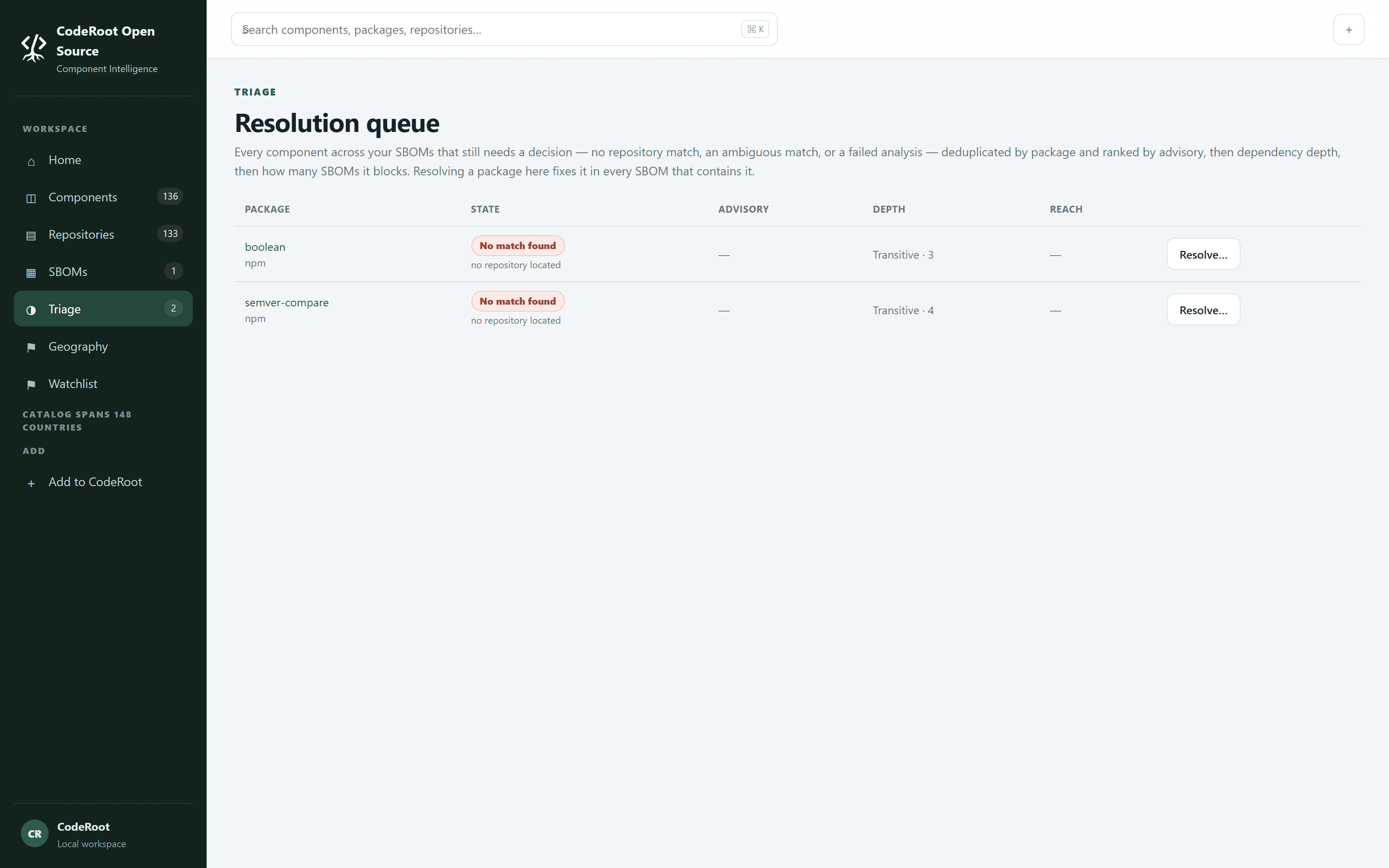Click the REACH column header
This screenshot has height=868, width=1389.
1066,209
